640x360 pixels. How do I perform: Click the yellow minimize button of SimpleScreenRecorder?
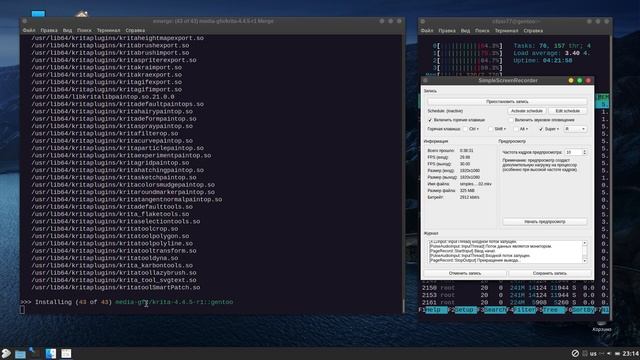point(571,80)
